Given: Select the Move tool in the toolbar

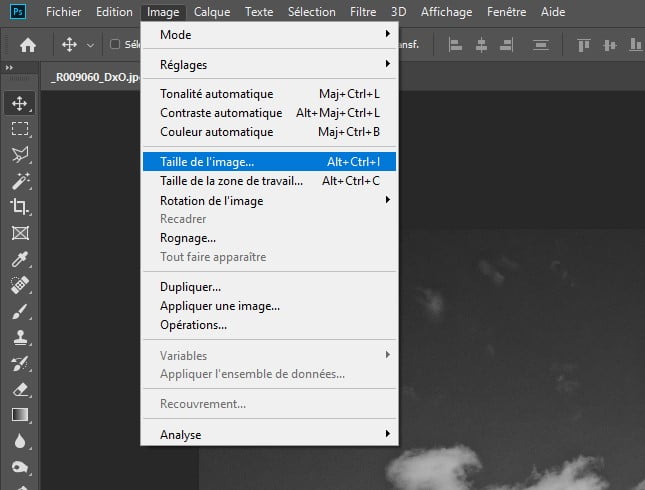Looking at the screenshot, I should click(x=19, y=102).
